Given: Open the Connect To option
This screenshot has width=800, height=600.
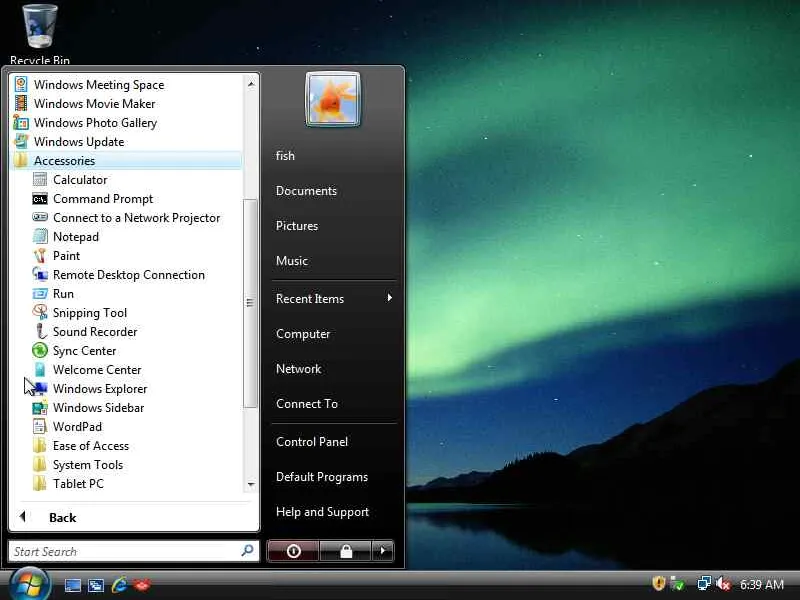Looking at the screenshot, I should point(307,404).
